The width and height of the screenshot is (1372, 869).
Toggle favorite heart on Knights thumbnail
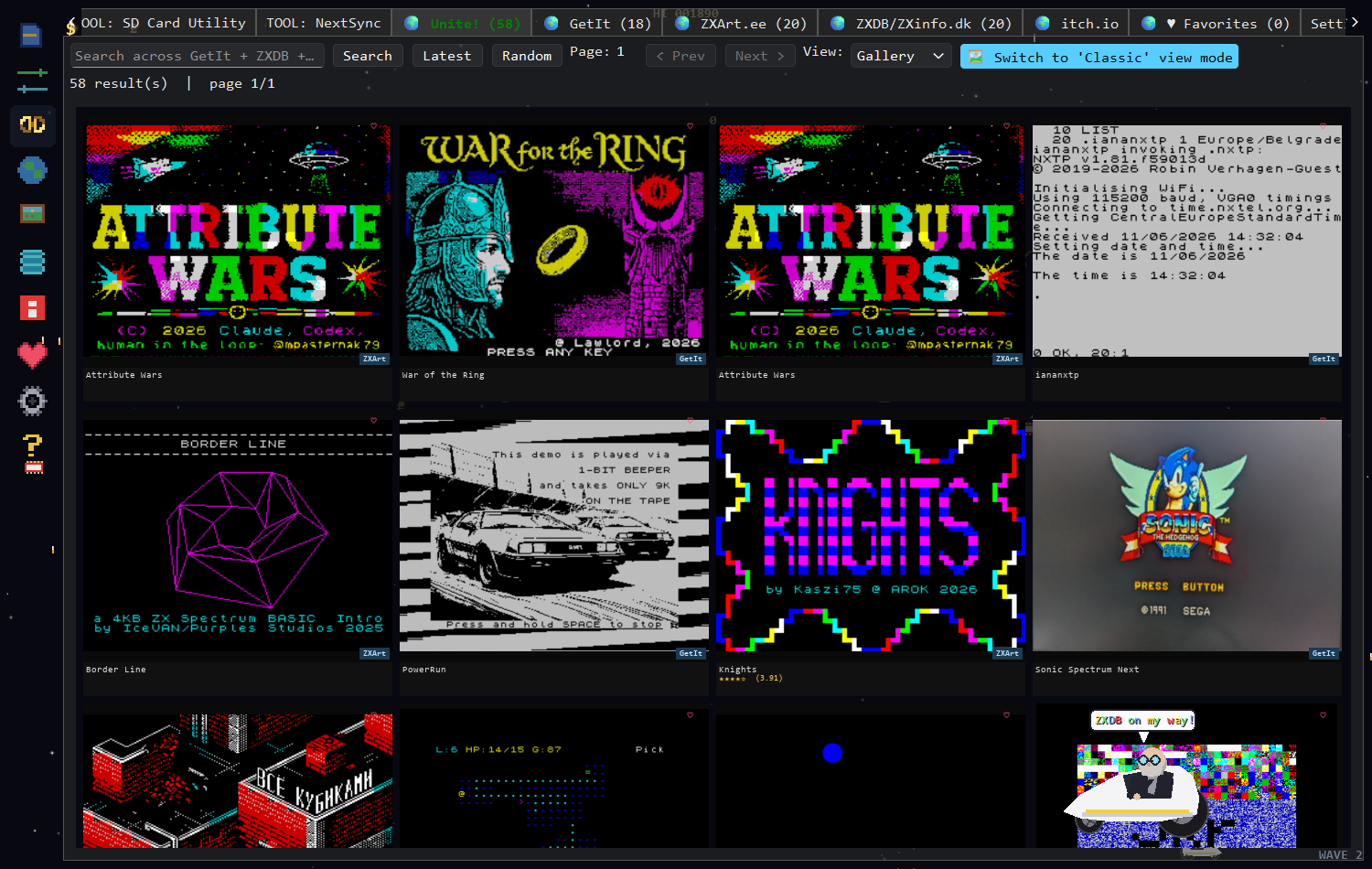pos(1006,421)
